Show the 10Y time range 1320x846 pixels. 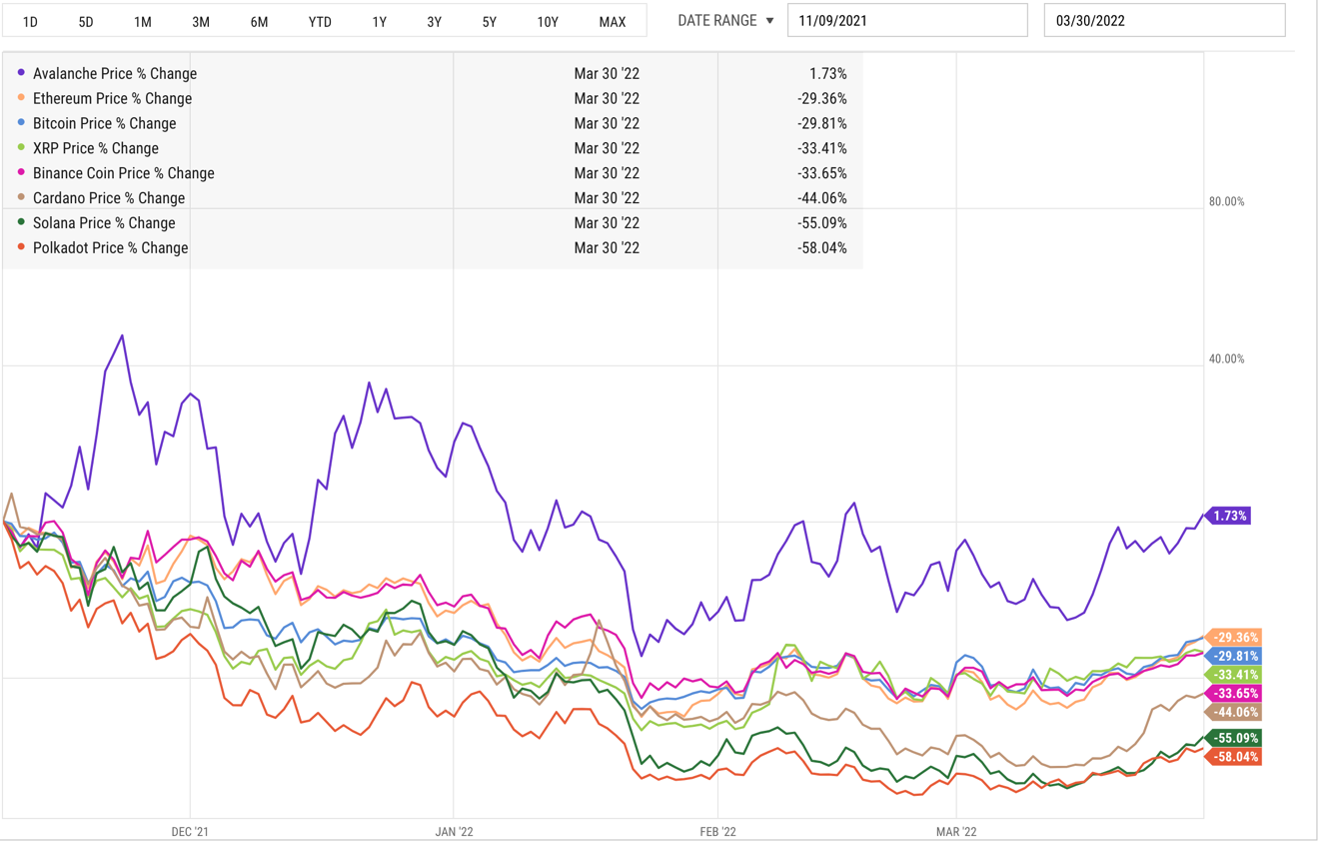(548, 21)
